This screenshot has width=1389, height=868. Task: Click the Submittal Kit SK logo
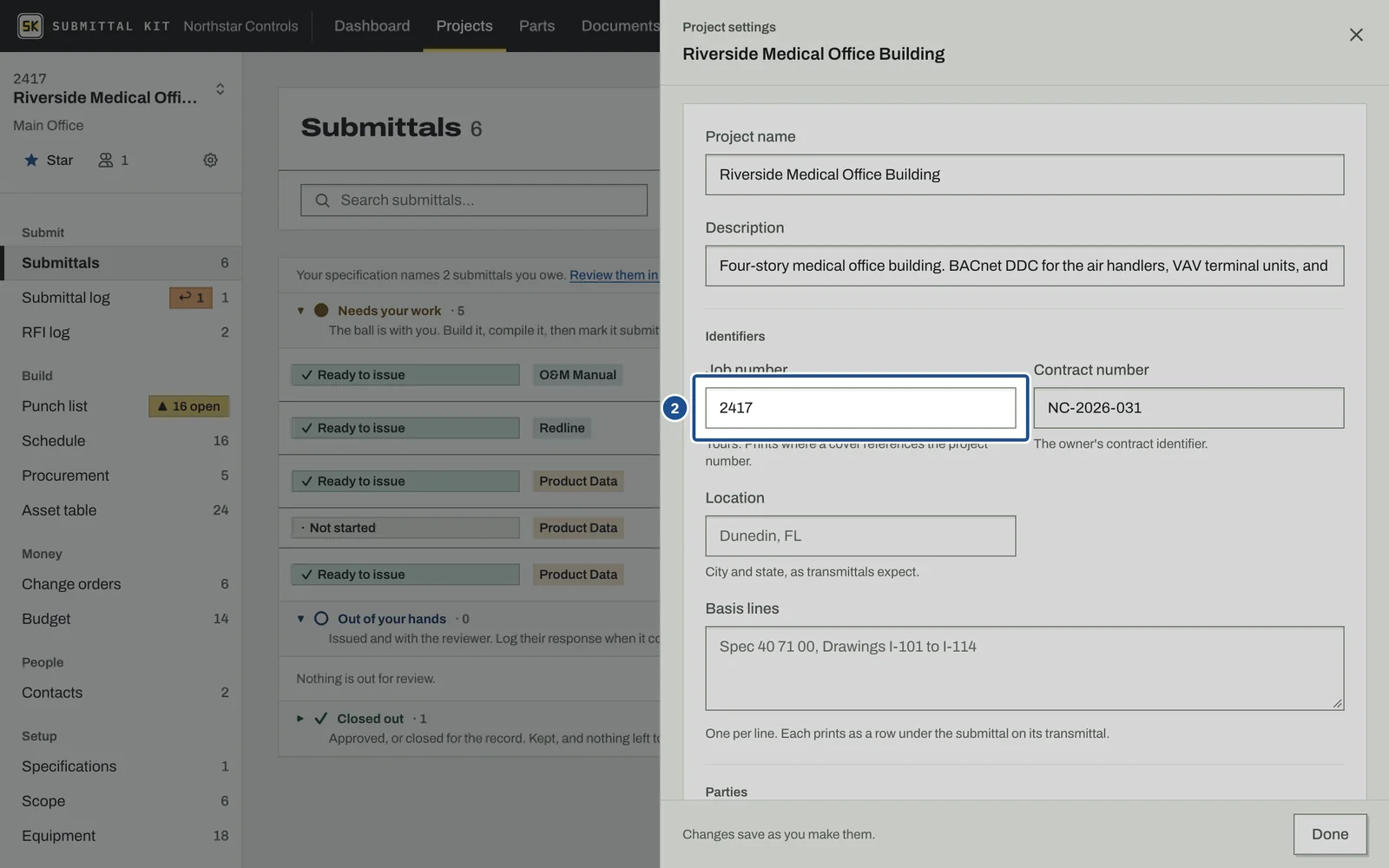(30, 26)
